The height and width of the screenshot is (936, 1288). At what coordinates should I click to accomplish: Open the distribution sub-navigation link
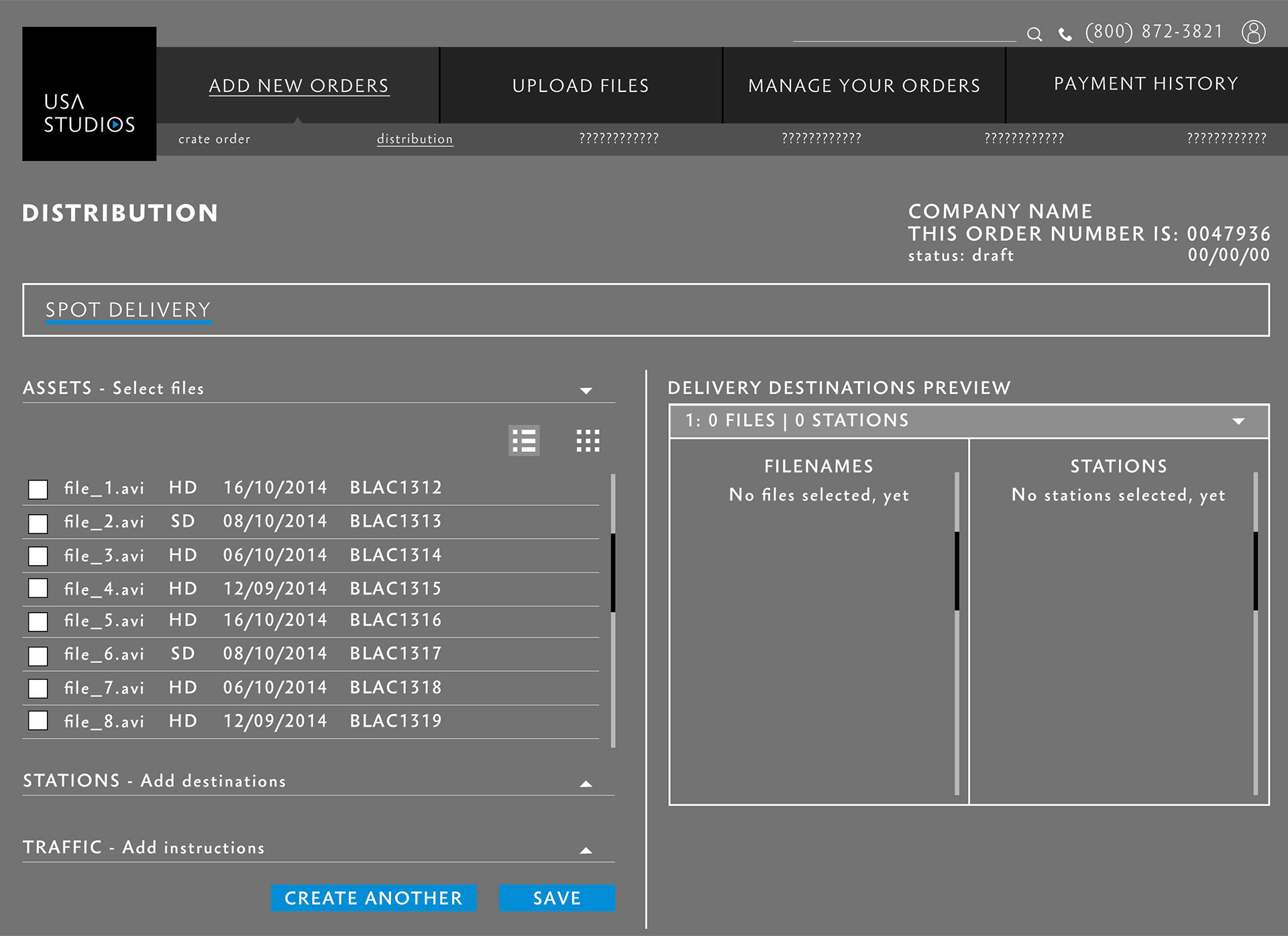[x=415, y=139]
